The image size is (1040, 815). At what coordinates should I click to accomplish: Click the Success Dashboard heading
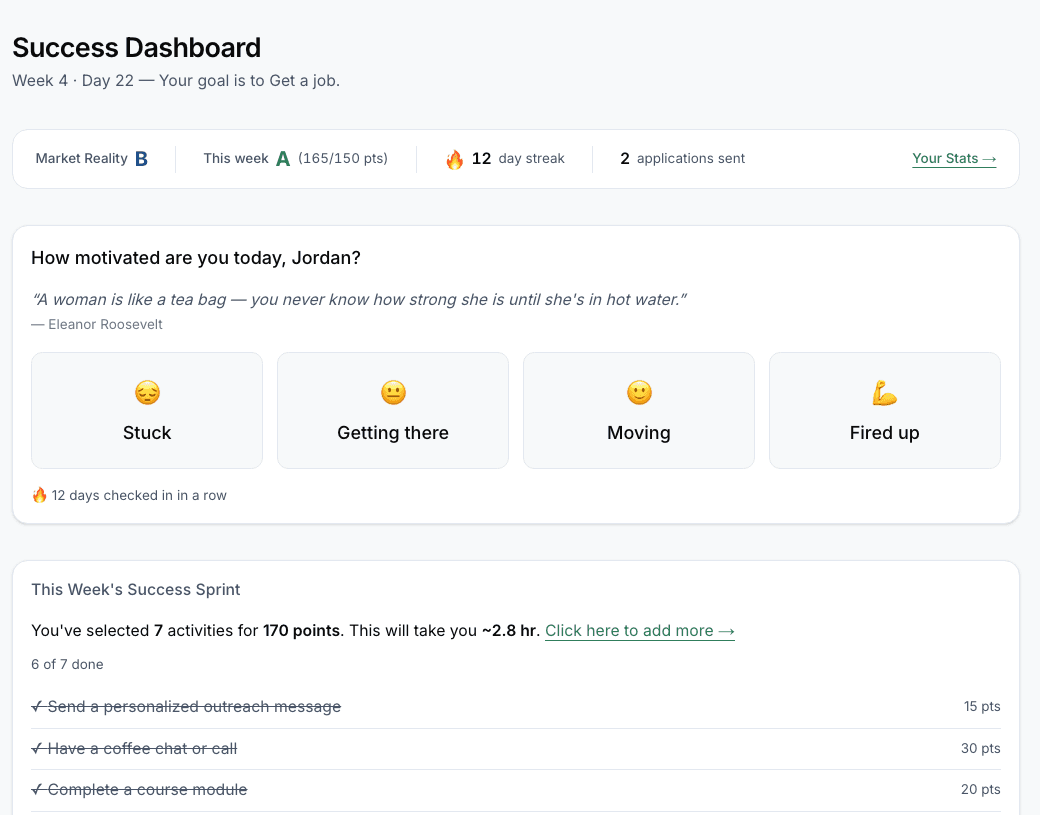click(137, 48)
